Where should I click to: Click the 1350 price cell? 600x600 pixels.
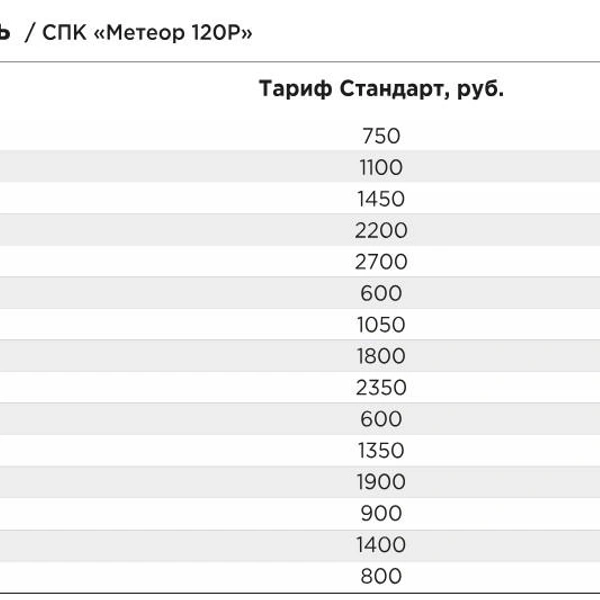tap(381, 450)
